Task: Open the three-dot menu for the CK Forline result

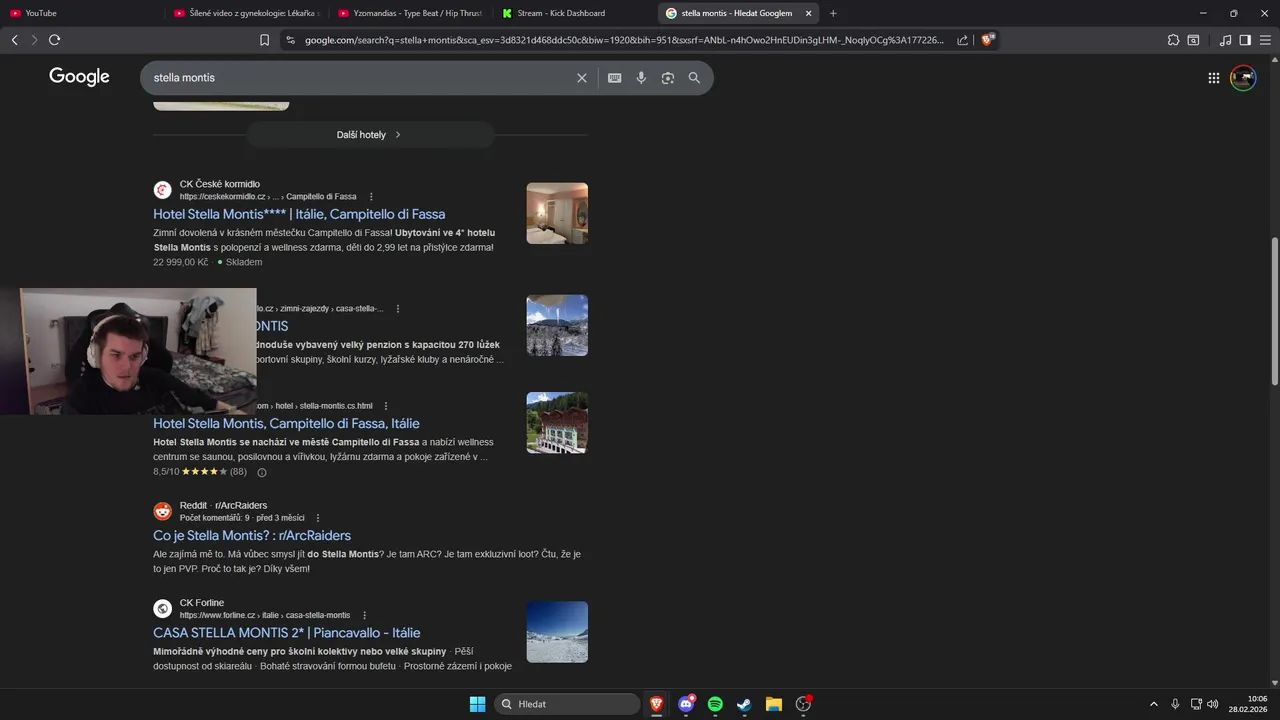Action: (x=364, y=615)
